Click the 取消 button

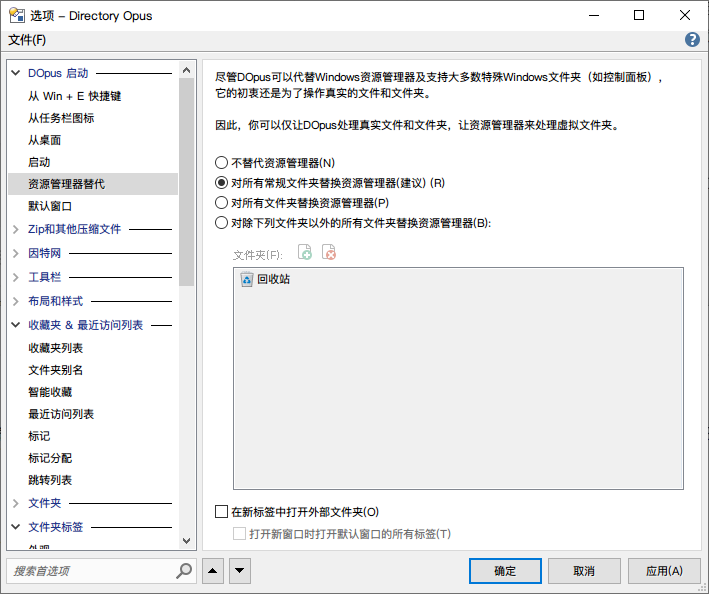pyautogui.click(x=584, y=571)
